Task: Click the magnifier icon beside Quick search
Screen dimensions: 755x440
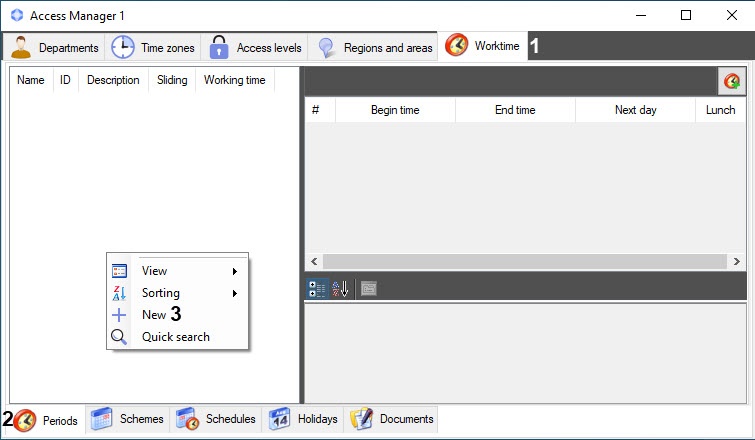Action: click(x=119, y=337)
